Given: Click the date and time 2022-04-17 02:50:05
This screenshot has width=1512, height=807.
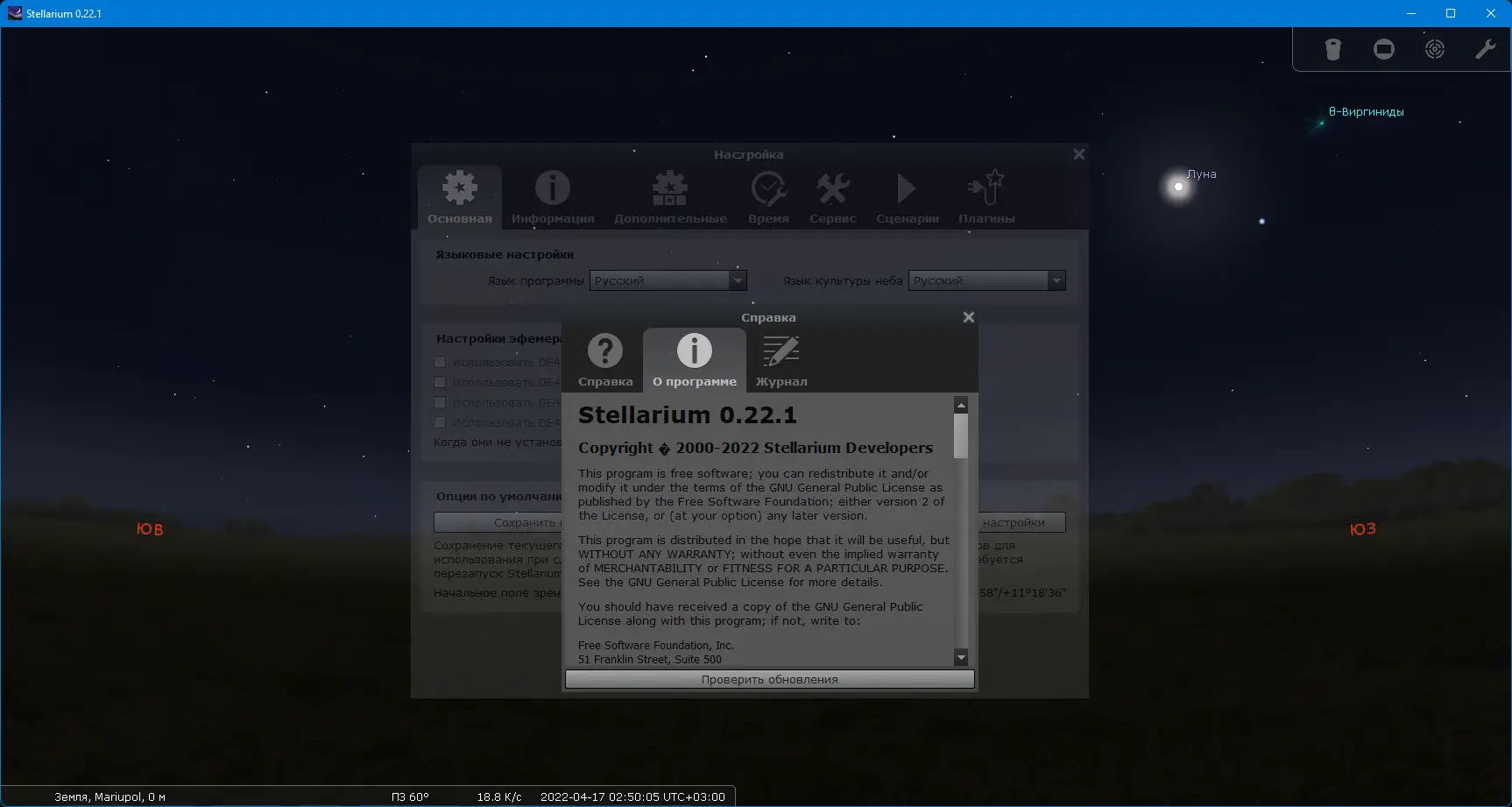Looking at the screenshot, I should pyautogui.click(x=632, y=796).
